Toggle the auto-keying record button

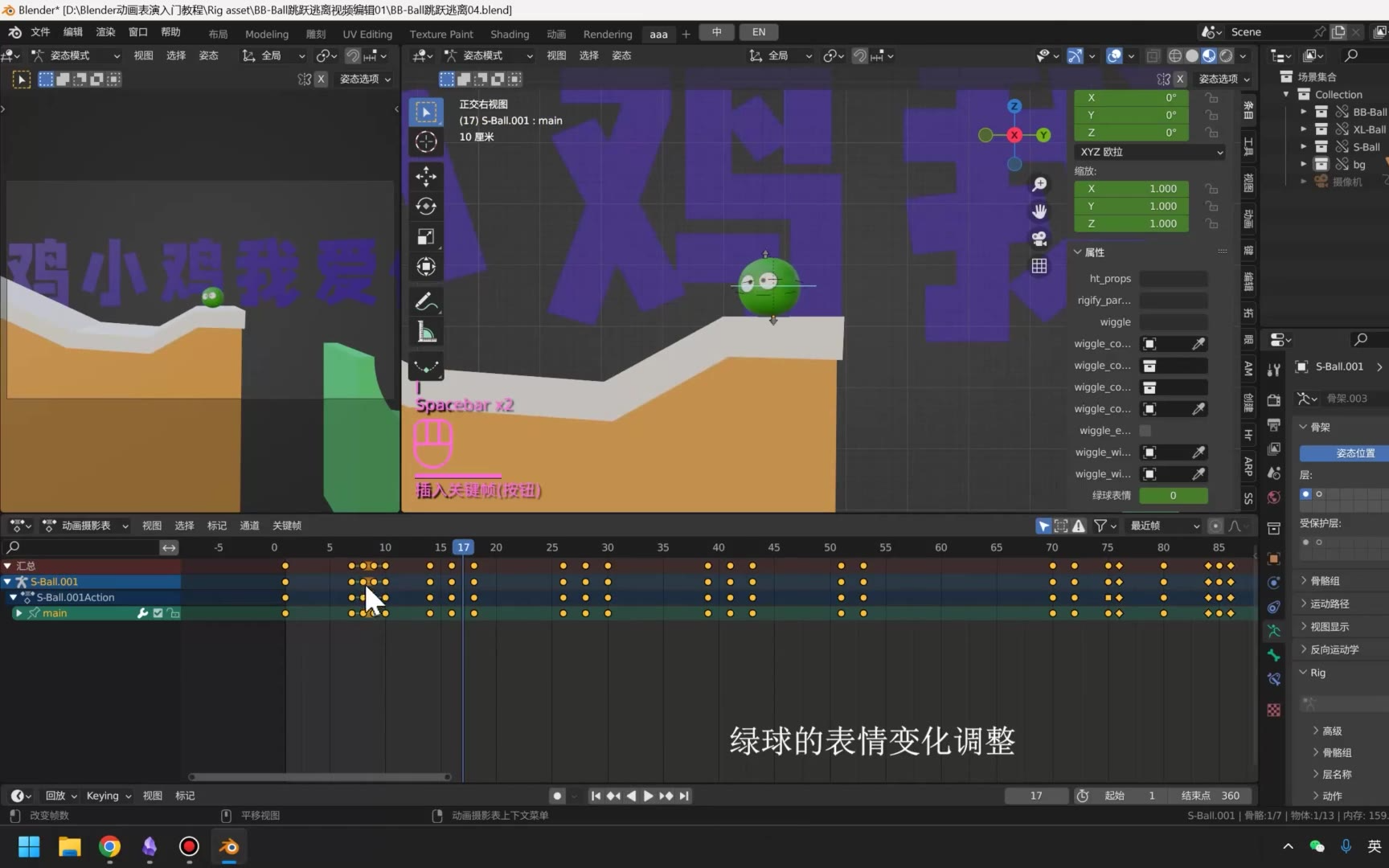[x=557, y=796]
